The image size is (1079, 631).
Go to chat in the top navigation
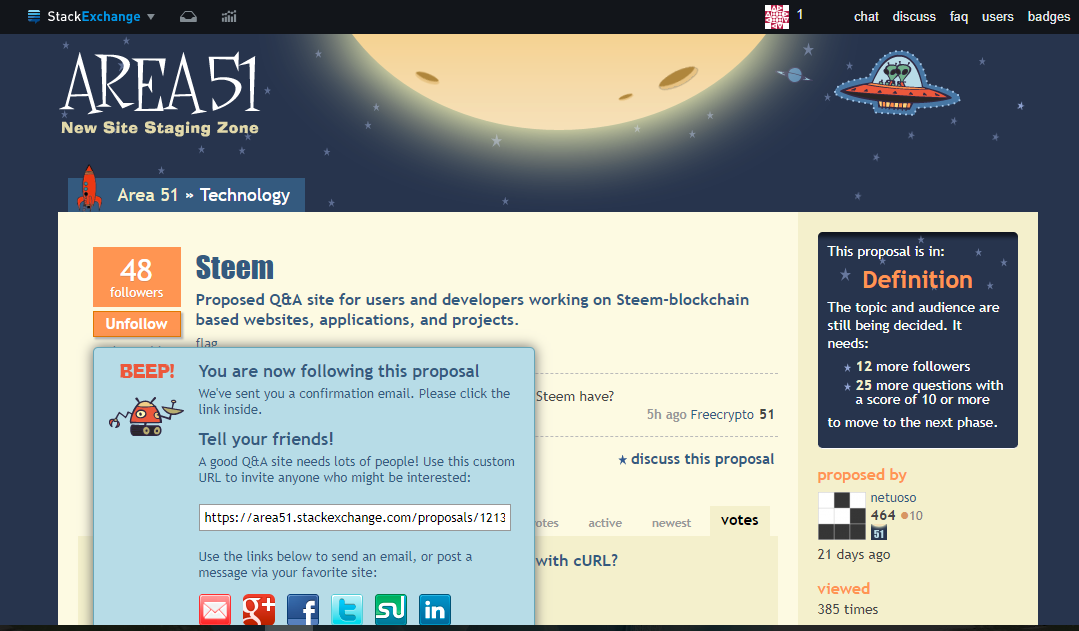pyautogui.click(x=866, y=17)
